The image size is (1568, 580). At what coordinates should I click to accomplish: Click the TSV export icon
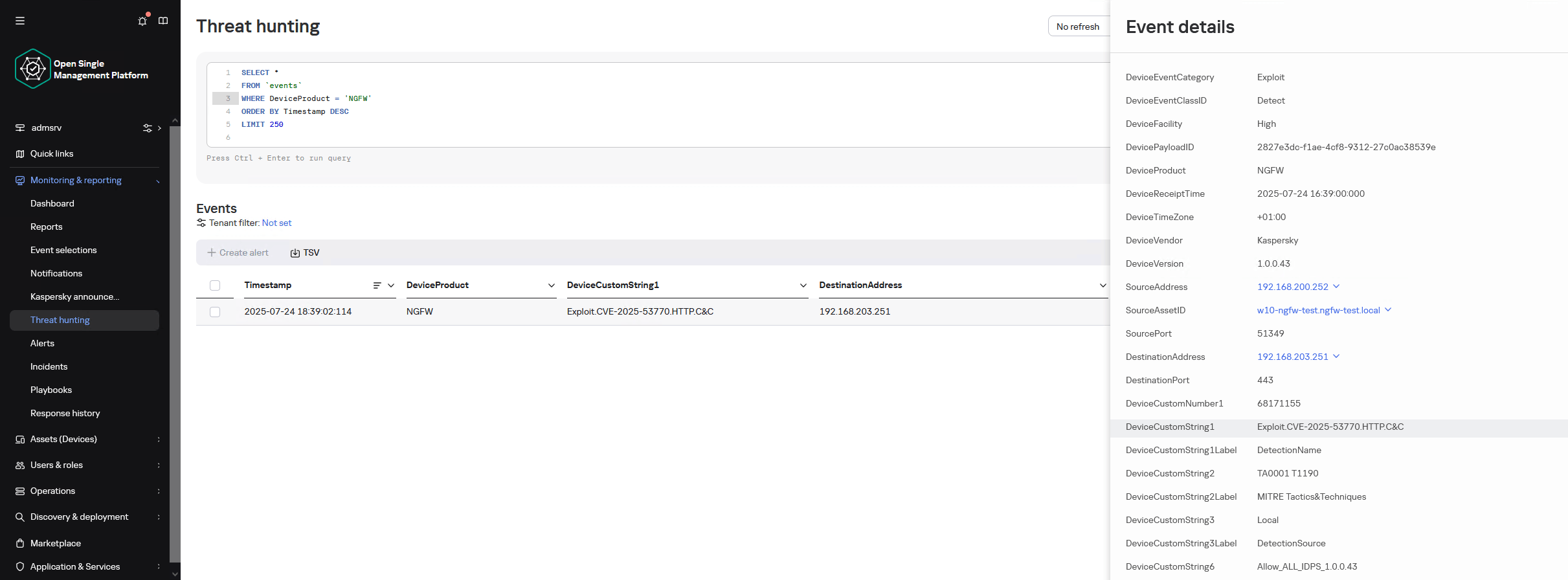coord(295,253)
